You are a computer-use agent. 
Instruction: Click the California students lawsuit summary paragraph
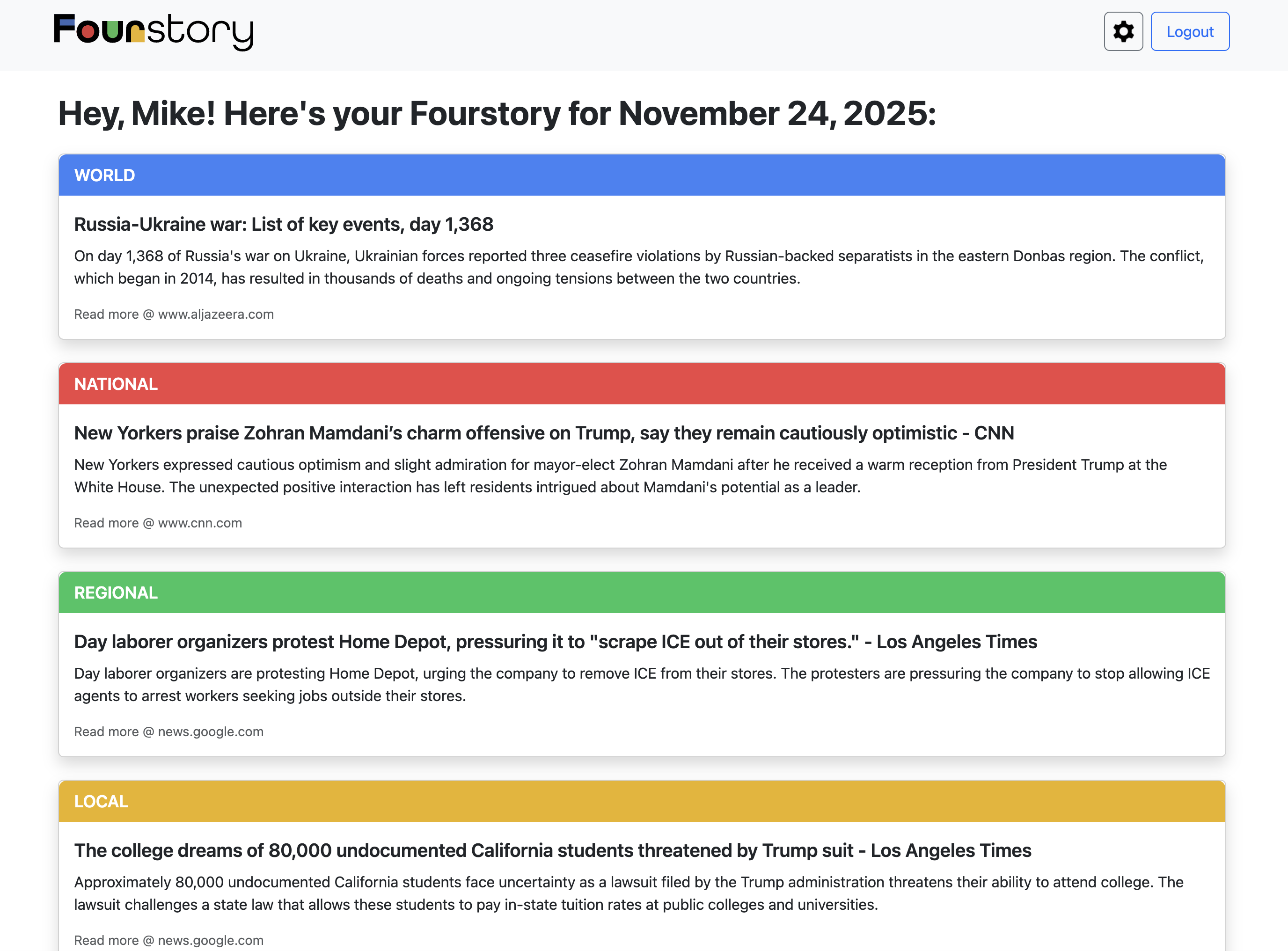(x=629, y=893)
